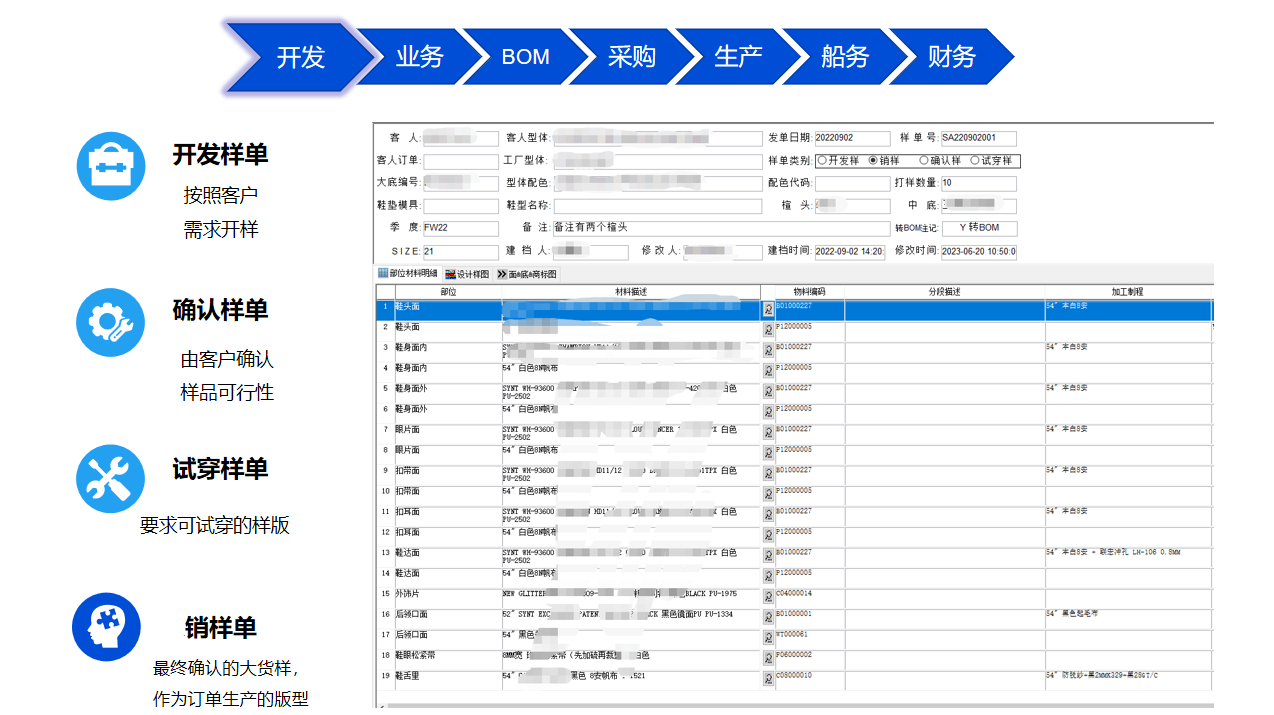Screen dimensions: 1274x715
Task: Click the 材料描述 column header
Action: pos(631,292)
